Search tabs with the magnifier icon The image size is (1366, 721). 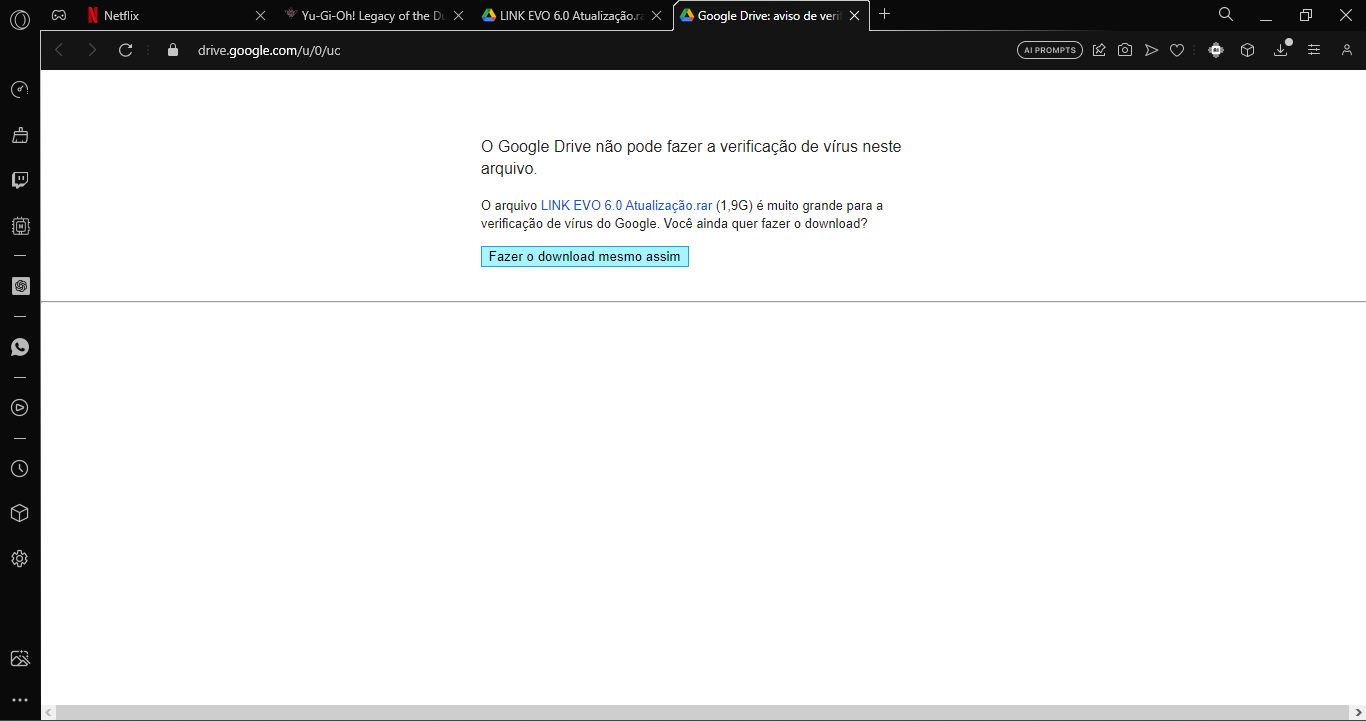pos(1226,15)
